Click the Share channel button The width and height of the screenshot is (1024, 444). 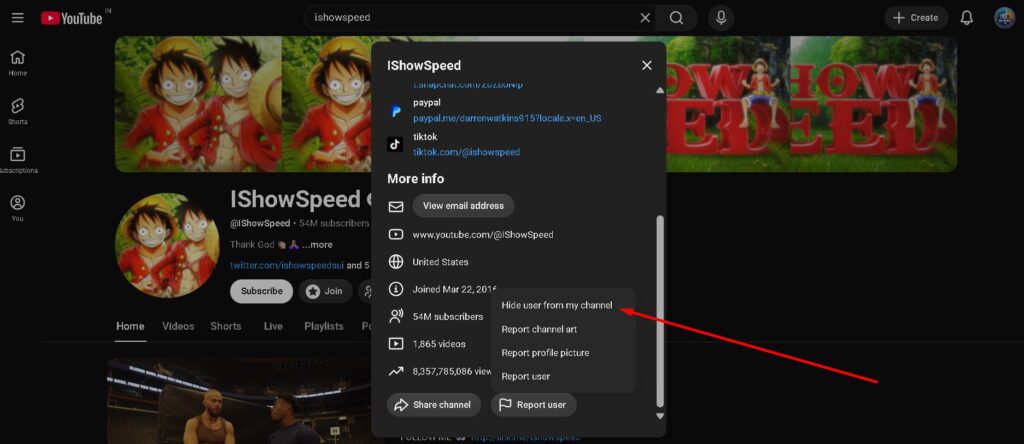pos(434,405)
